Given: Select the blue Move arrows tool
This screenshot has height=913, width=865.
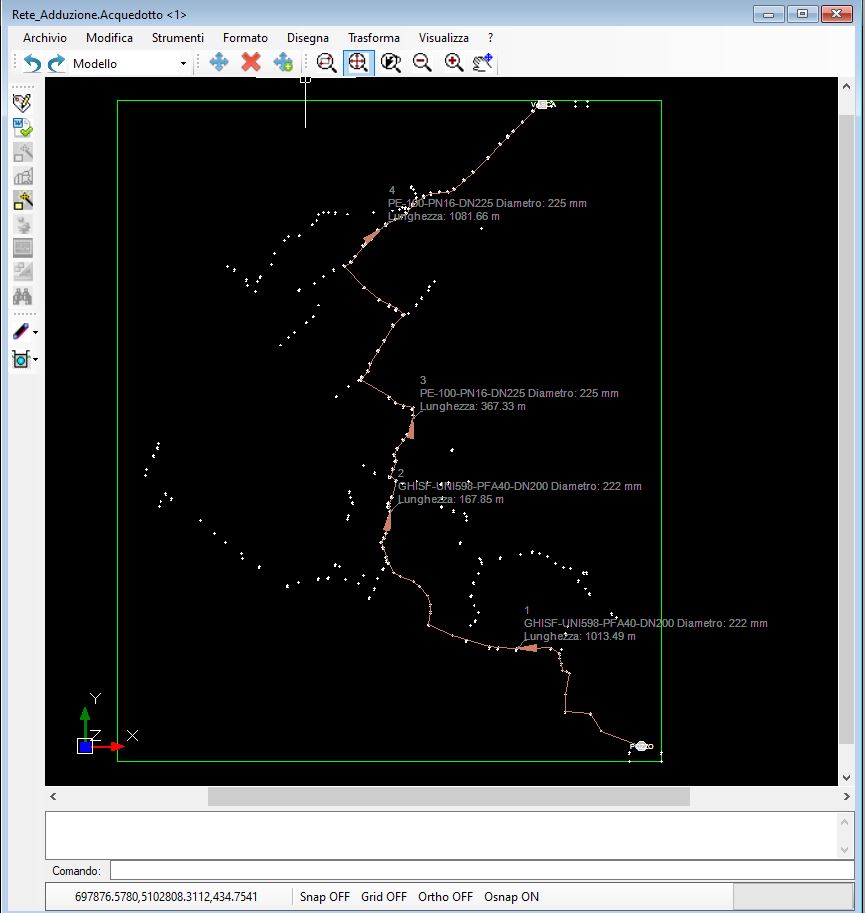Looking at the screenshot, I should (x=219, y=62).
